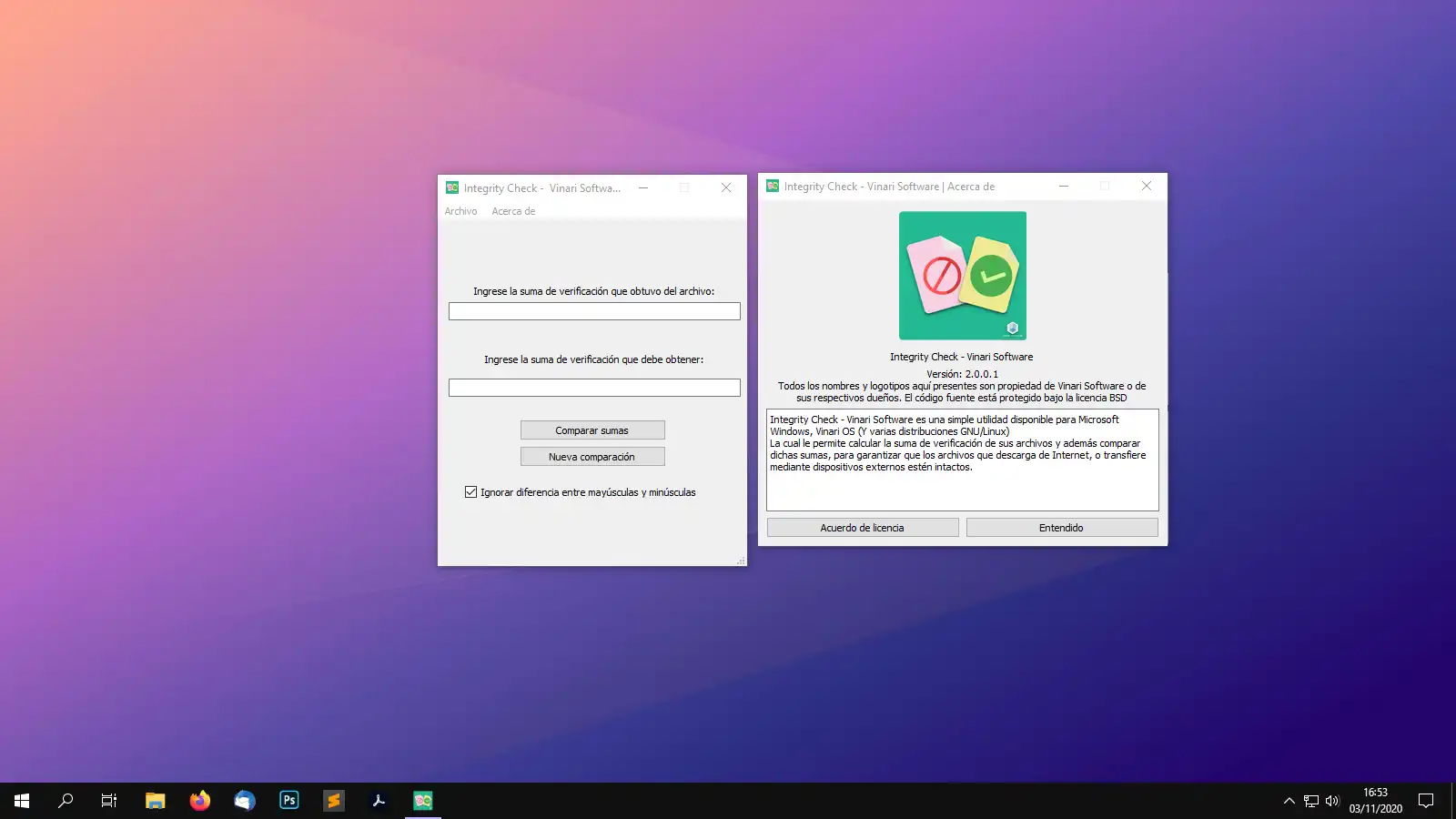
Task: Switch to Integrity Check in the taskbar
Action: coord(423,801)
